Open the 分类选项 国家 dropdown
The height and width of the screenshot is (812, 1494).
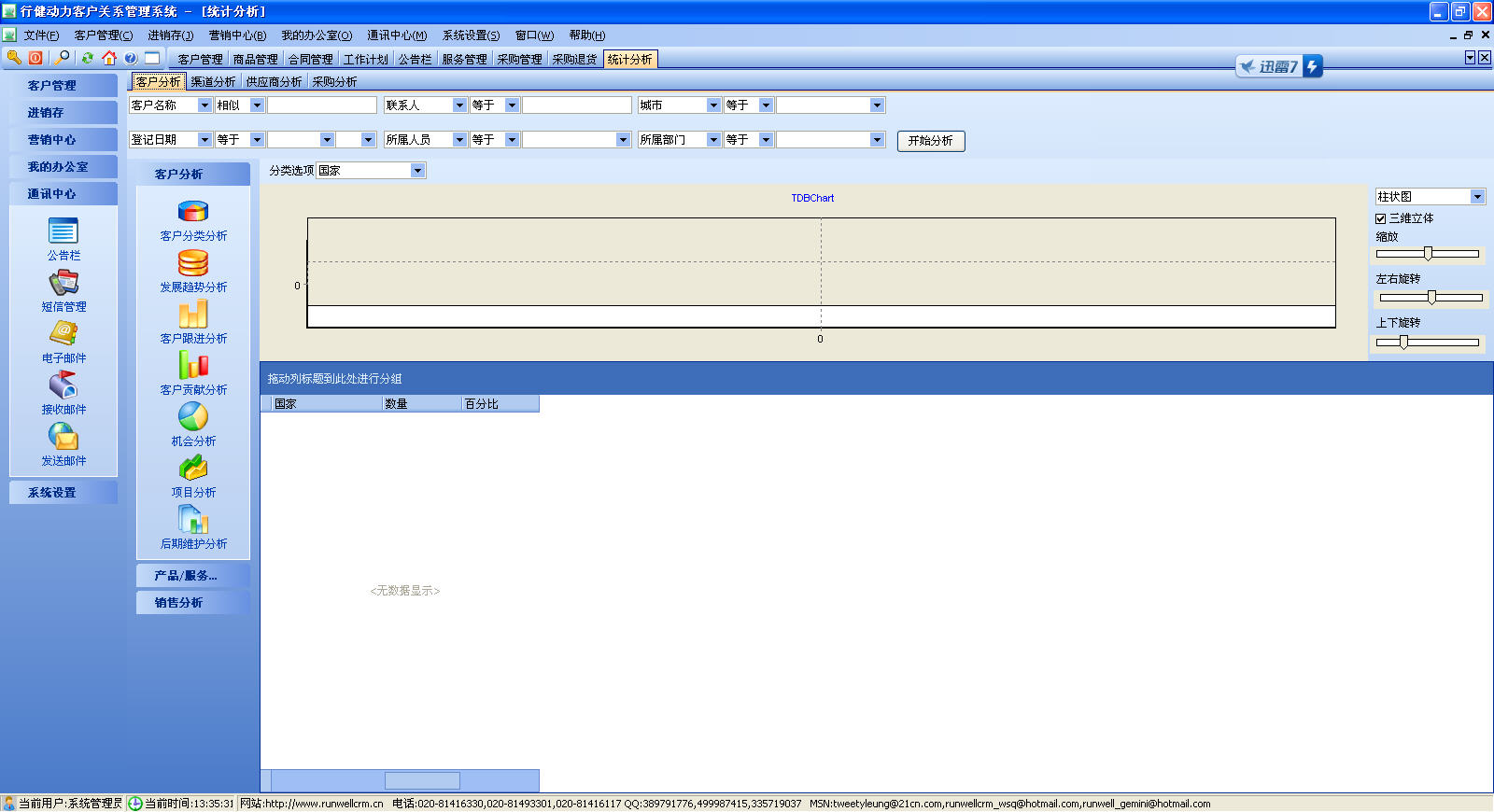click(x=418, y=171)
